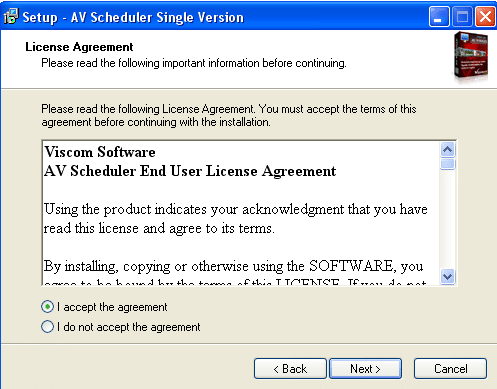Continue installation with the Next button
The height and width of the screenshot is (389, 497).
pyautogui.click(x=365, y=369)
